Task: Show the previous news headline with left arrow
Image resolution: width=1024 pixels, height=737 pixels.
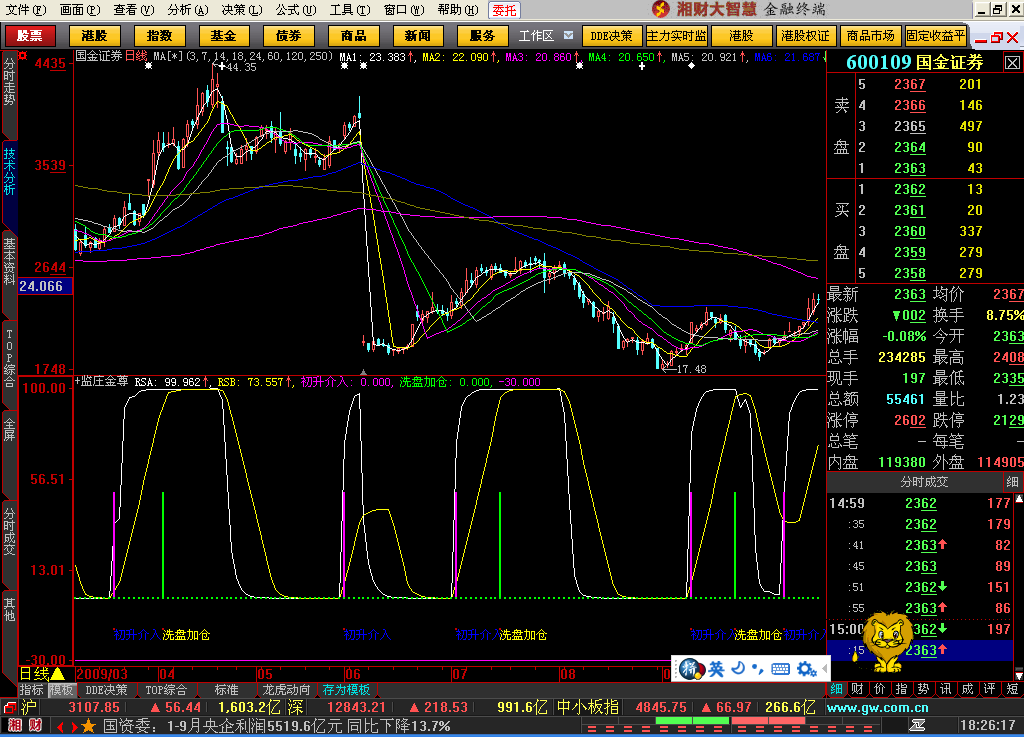Action: tap(60, 726)
